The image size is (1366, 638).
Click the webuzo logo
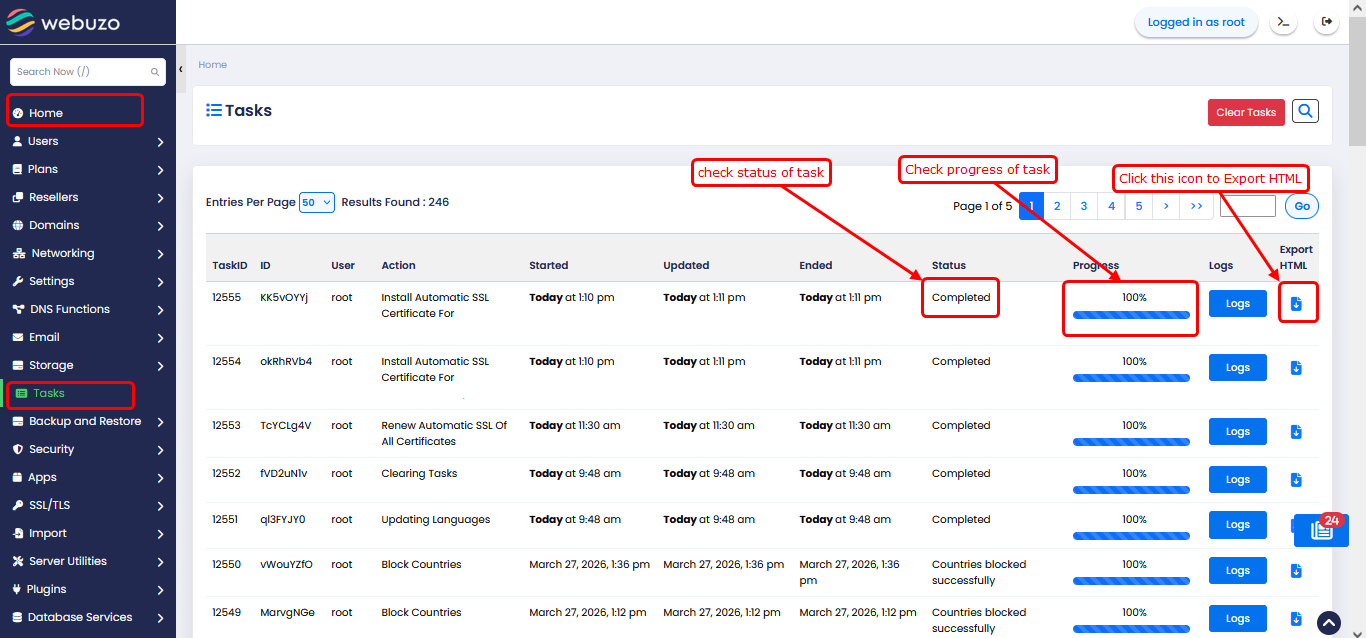coord(64,22)
